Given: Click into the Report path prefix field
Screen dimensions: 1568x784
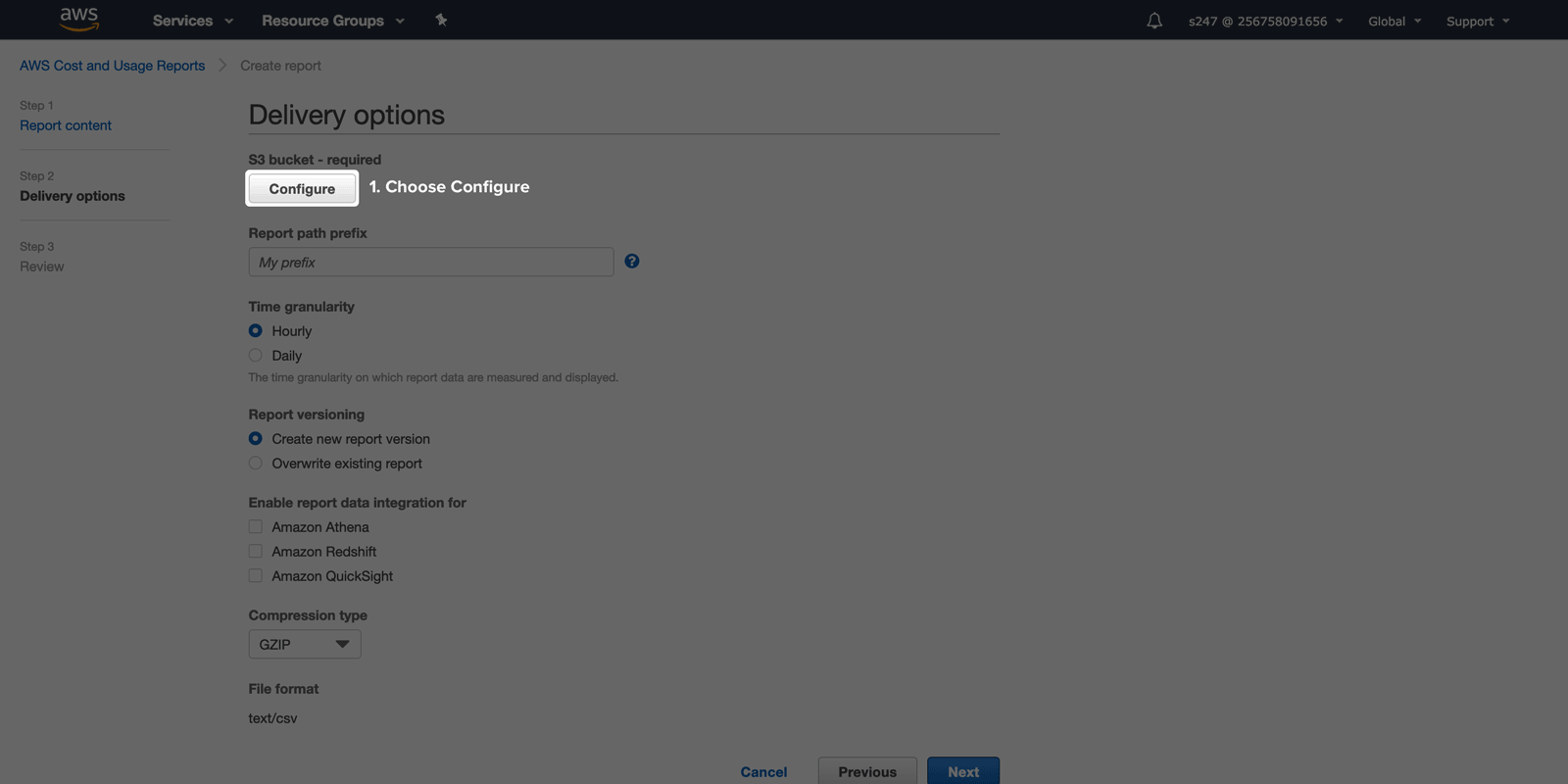Looking at the screenshot, I should [431, 263].
